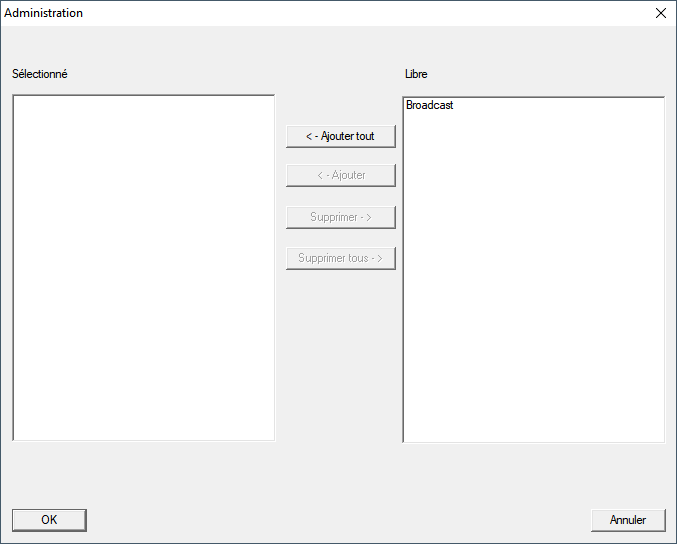
Task: Click blank dialog area between OK and Annuler
Action: pos(340,520)
